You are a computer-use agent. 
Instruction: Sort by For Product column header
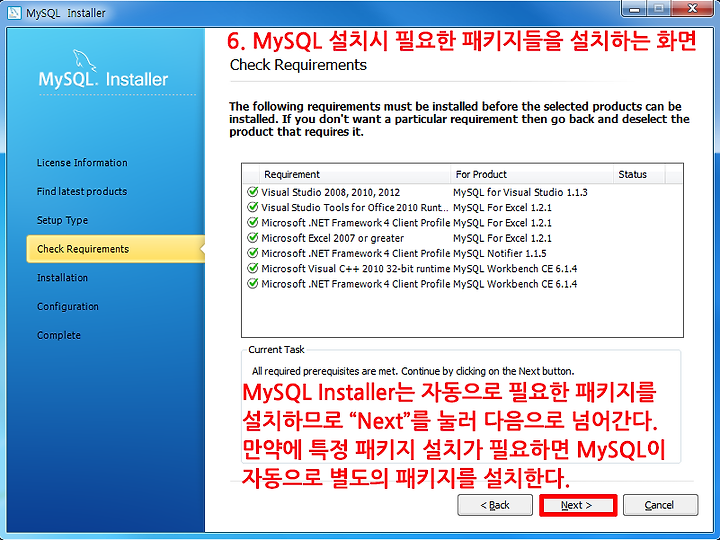532,174
